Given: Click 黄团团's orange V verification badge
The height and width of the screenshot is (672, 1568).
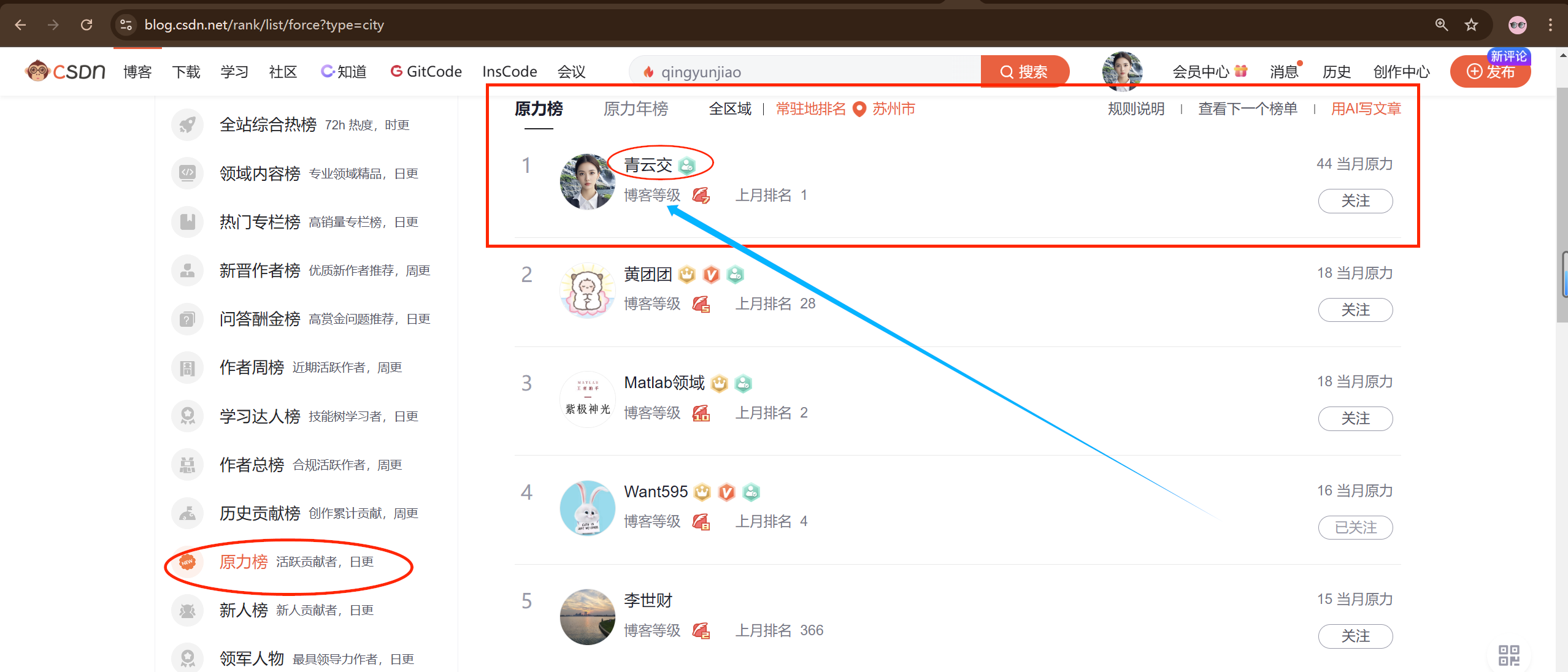Looking at the screenshot, I should (x=711, y=274).
